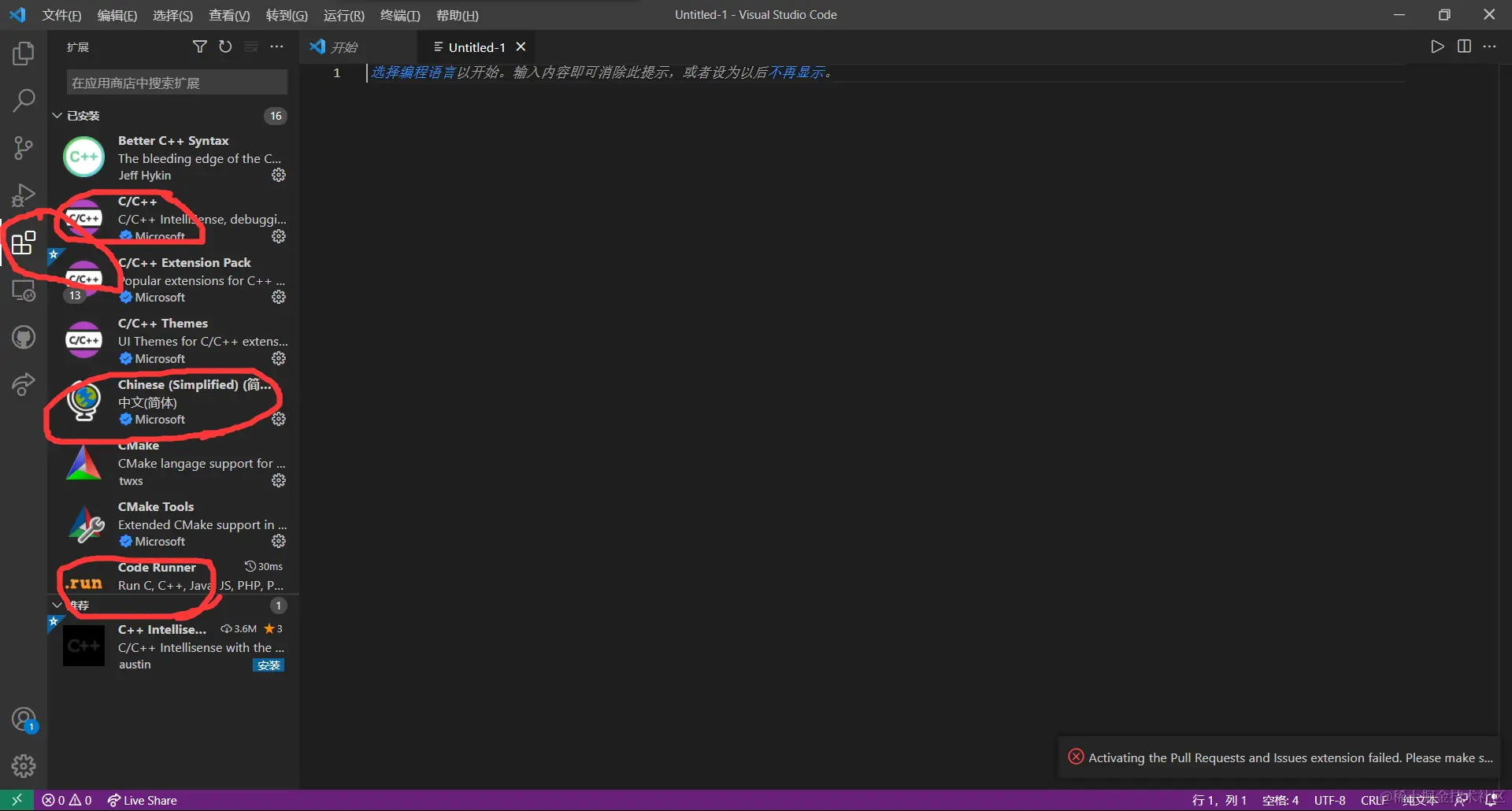Open gear menu for CMake Tools
Image resolution: width=1512 pixels, height=811 pixels.
(279, 541)
